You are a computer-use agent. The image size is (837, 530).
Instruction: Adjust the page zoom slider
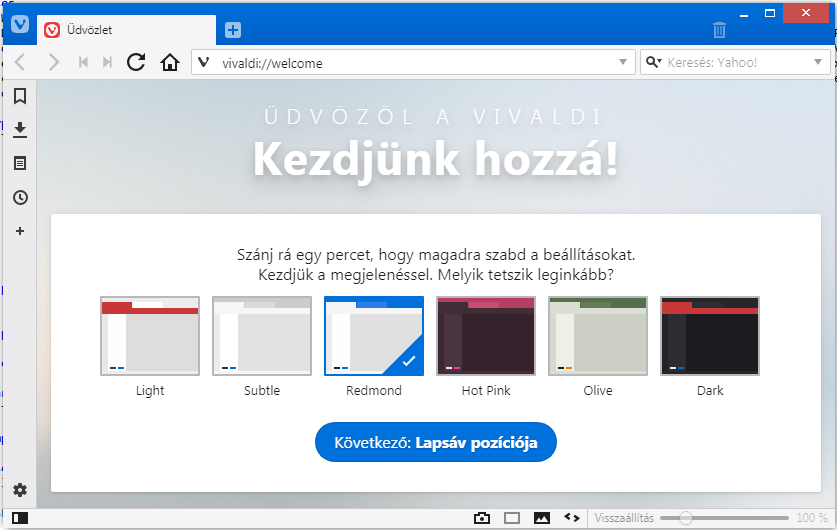[x=724, y=518]
